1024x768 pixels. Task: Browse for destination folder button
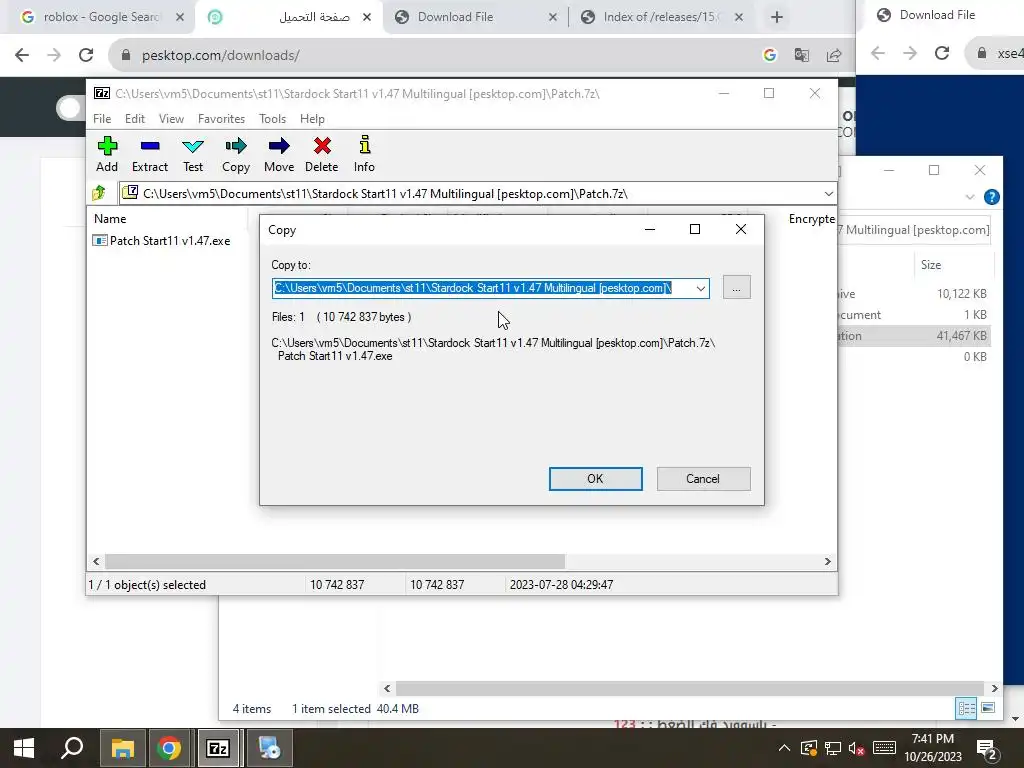click(x=737, y=288)
